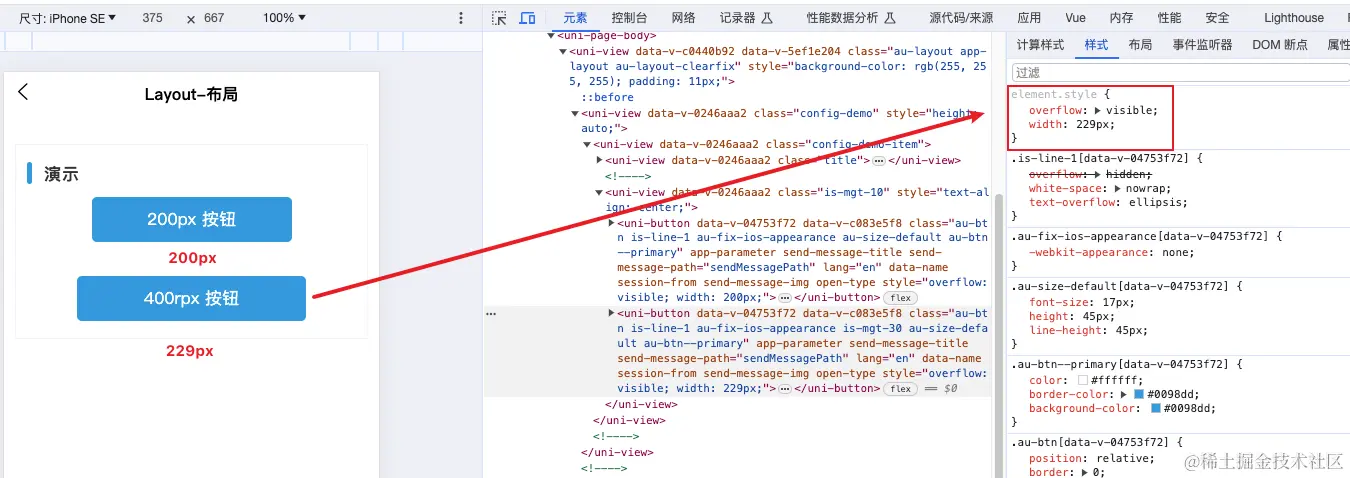Expand white-space shorthand in .is-line-1 rule
Viewport: 1350px width, 478px height.
1118,188
